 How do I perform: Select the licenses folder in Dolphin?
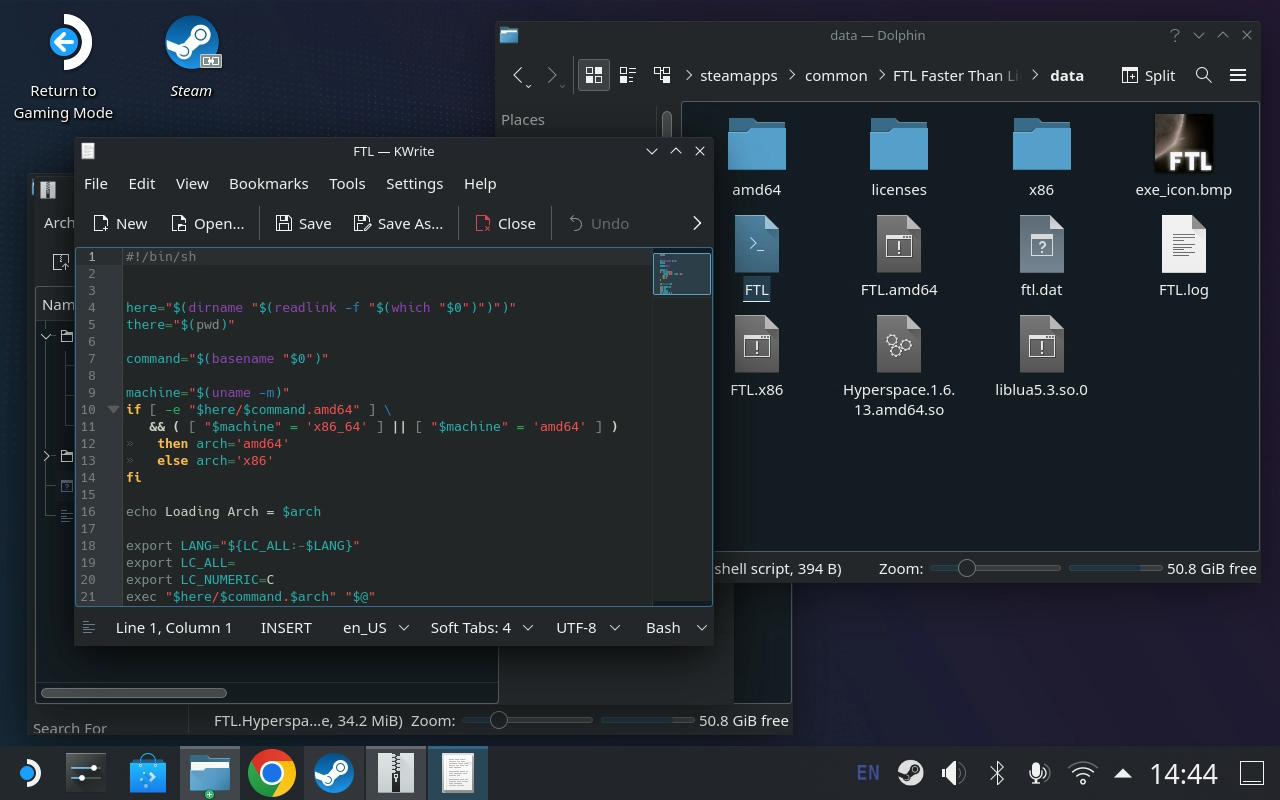(899, 156)
